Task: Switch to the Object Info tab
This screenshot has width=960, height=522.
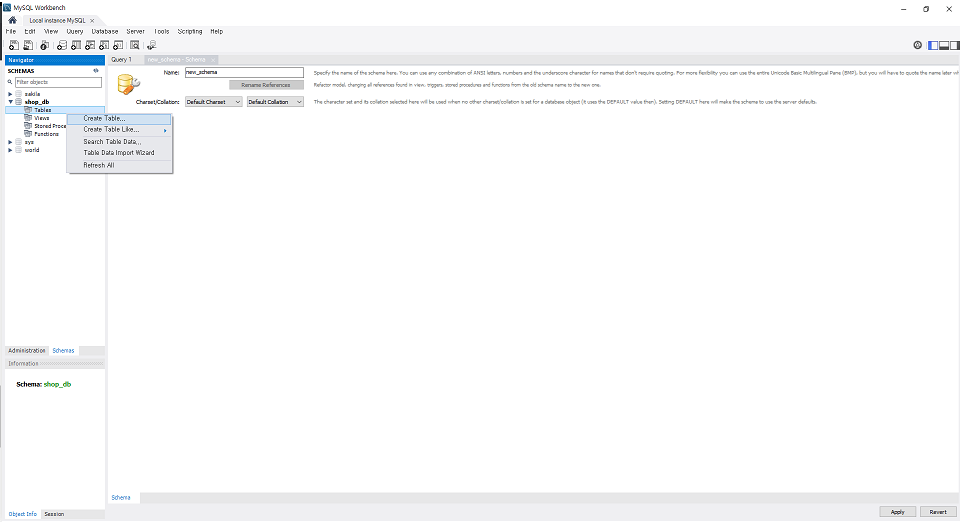Action: (x=23, y=514)
